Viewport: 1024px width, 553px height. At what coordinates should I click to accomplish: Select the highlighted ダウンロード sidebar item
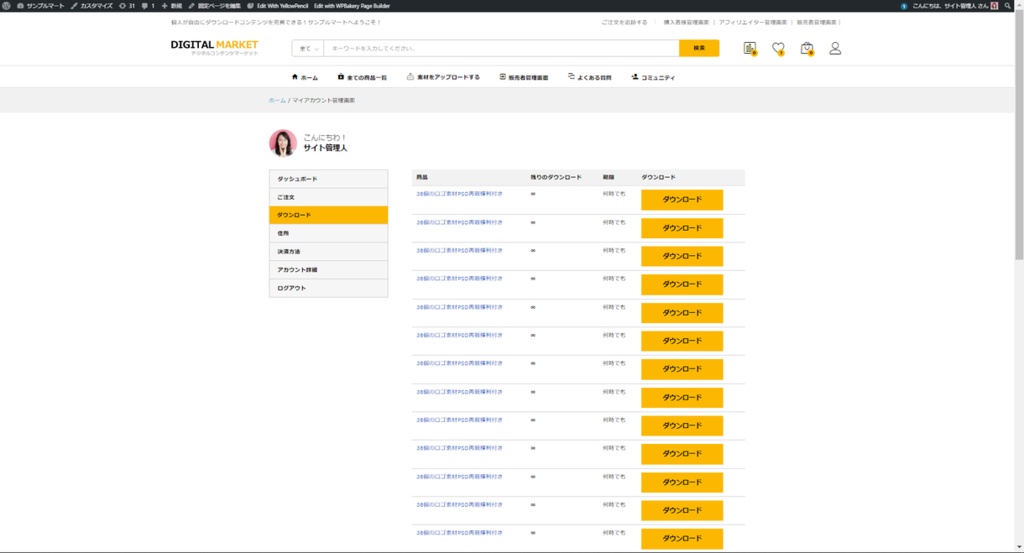(328, 215)
